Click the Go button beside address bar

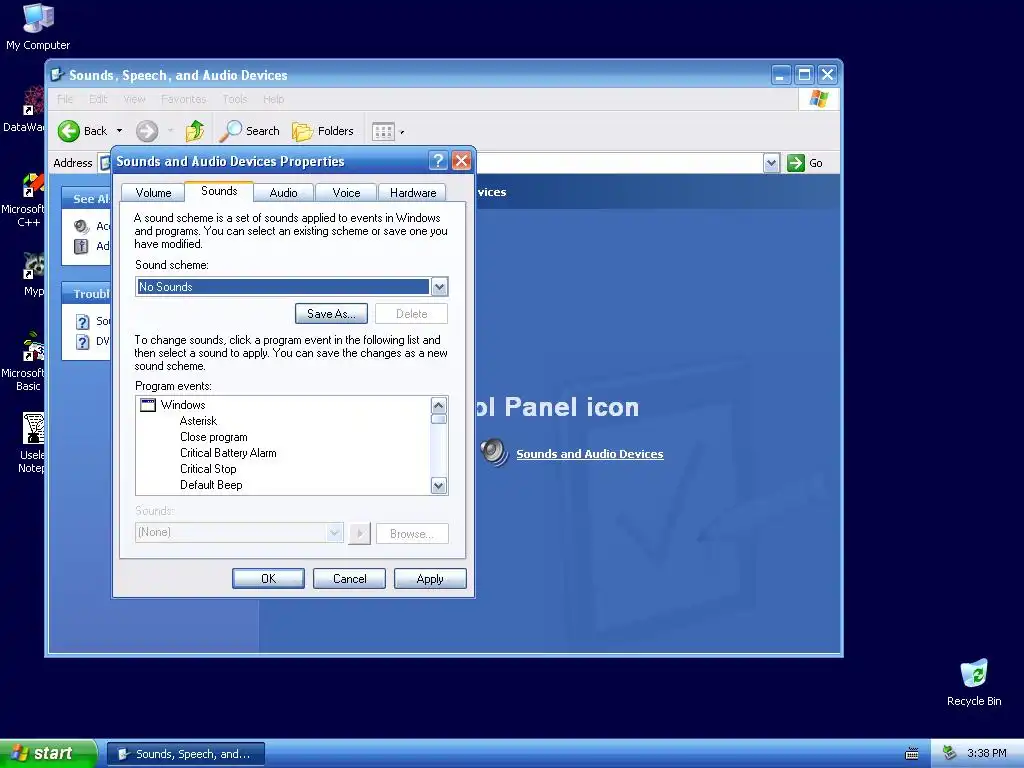[805, 163]
